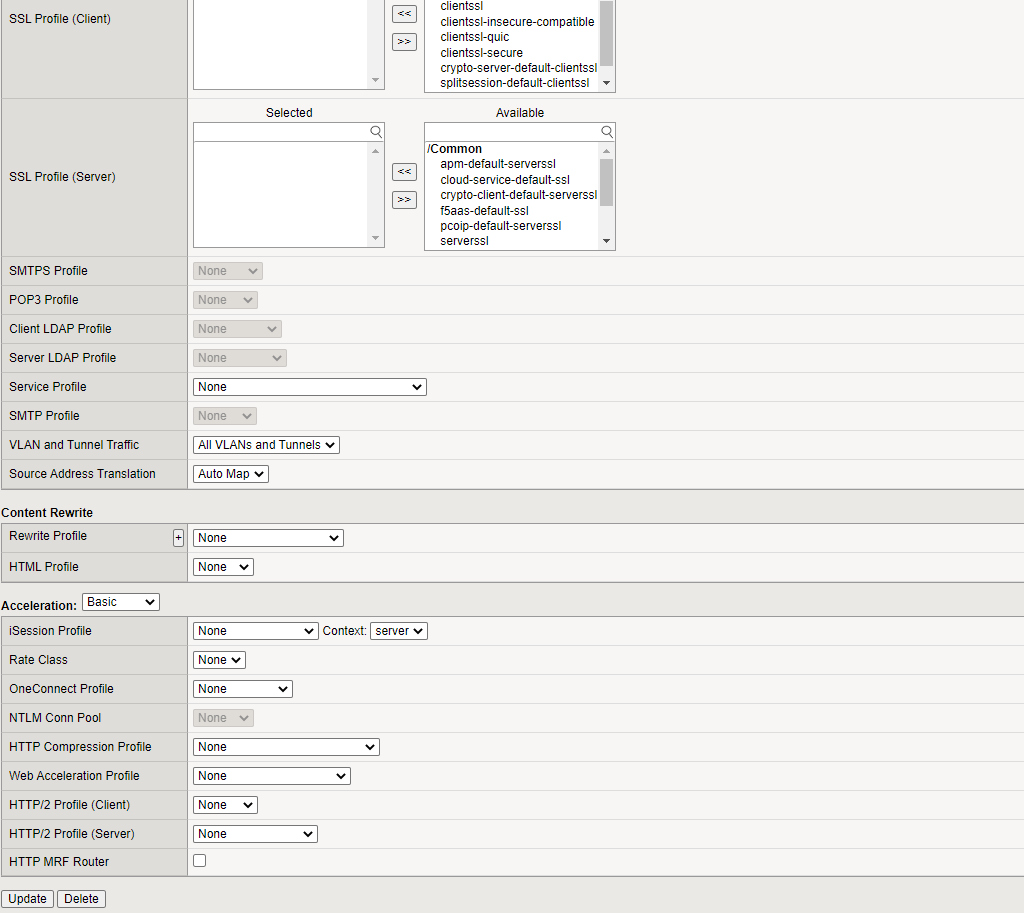Screen dimensions: 1024x913
Task: Open the Service Profile dropdown
Action: pos(309,387)
